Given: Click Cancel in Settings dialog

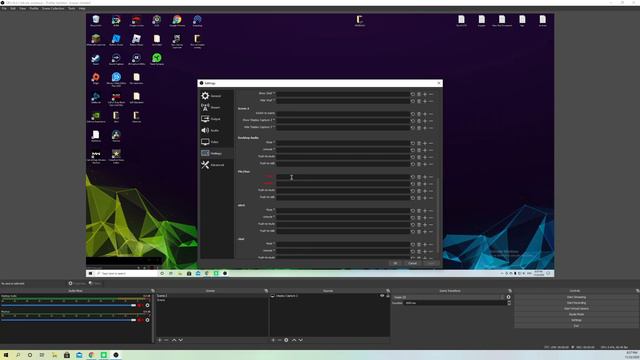Looking at the screenshot, I should [x=413, y=263].
